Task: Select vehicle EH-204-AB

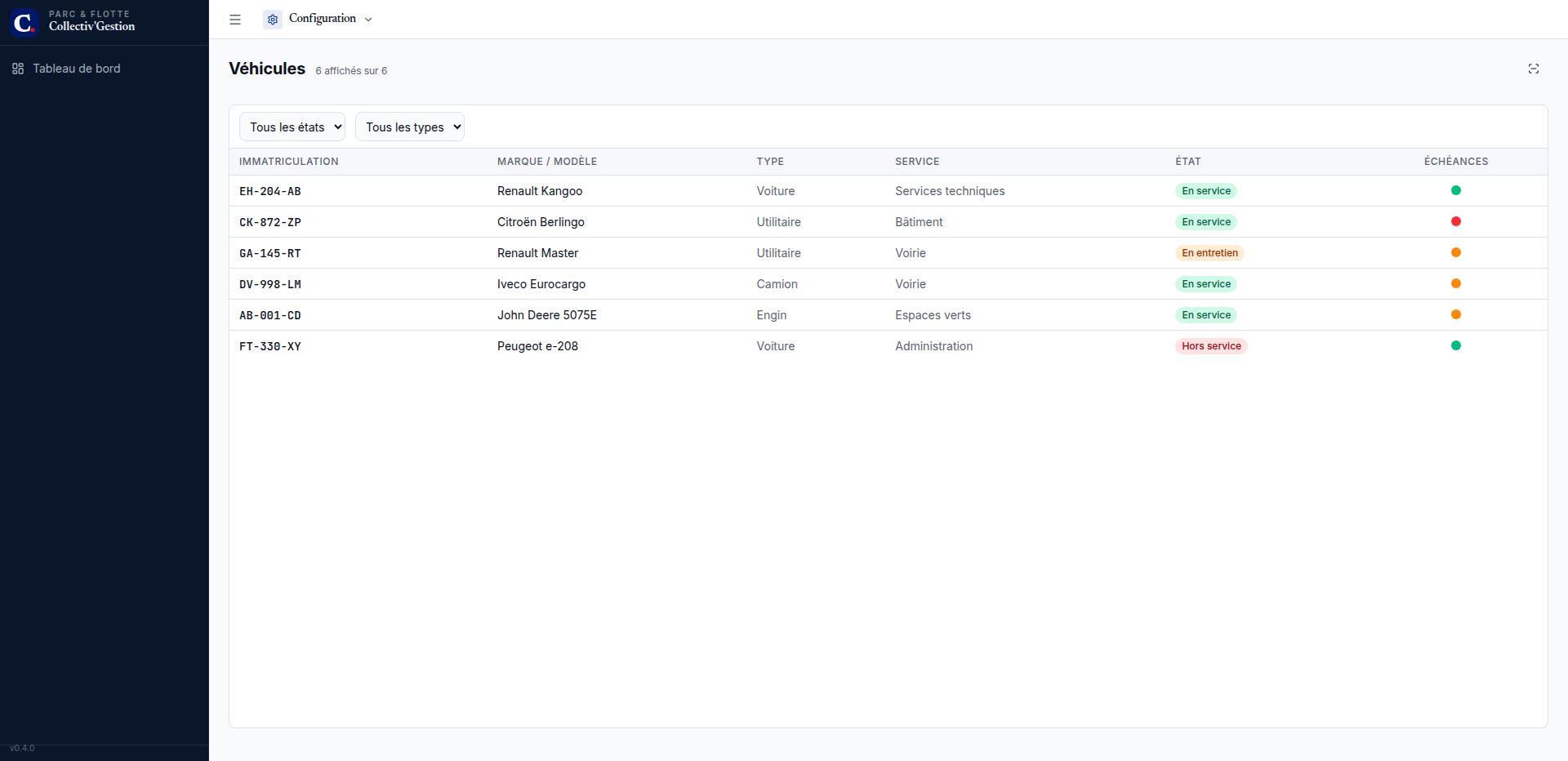Action: [270, 191]
